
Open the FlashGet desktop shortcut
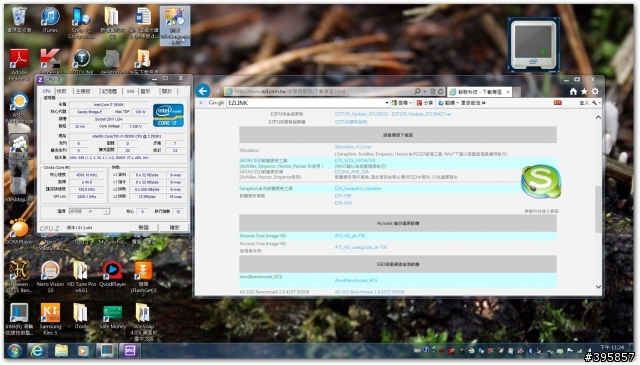tap(143, 276)
